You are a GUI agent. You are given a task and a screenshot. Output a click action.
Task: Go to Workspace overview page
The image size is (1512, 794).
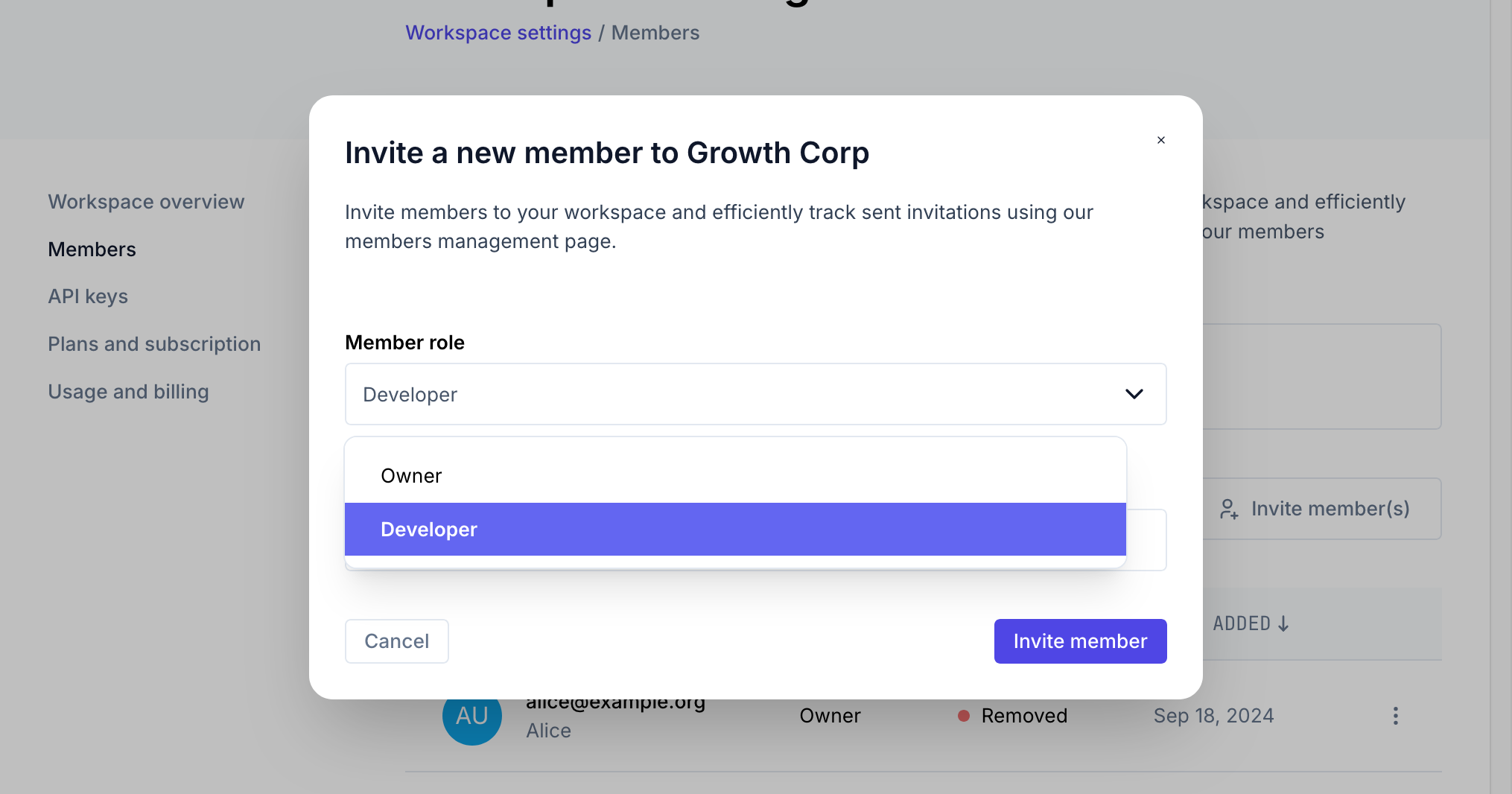click(x=146, y=202)
